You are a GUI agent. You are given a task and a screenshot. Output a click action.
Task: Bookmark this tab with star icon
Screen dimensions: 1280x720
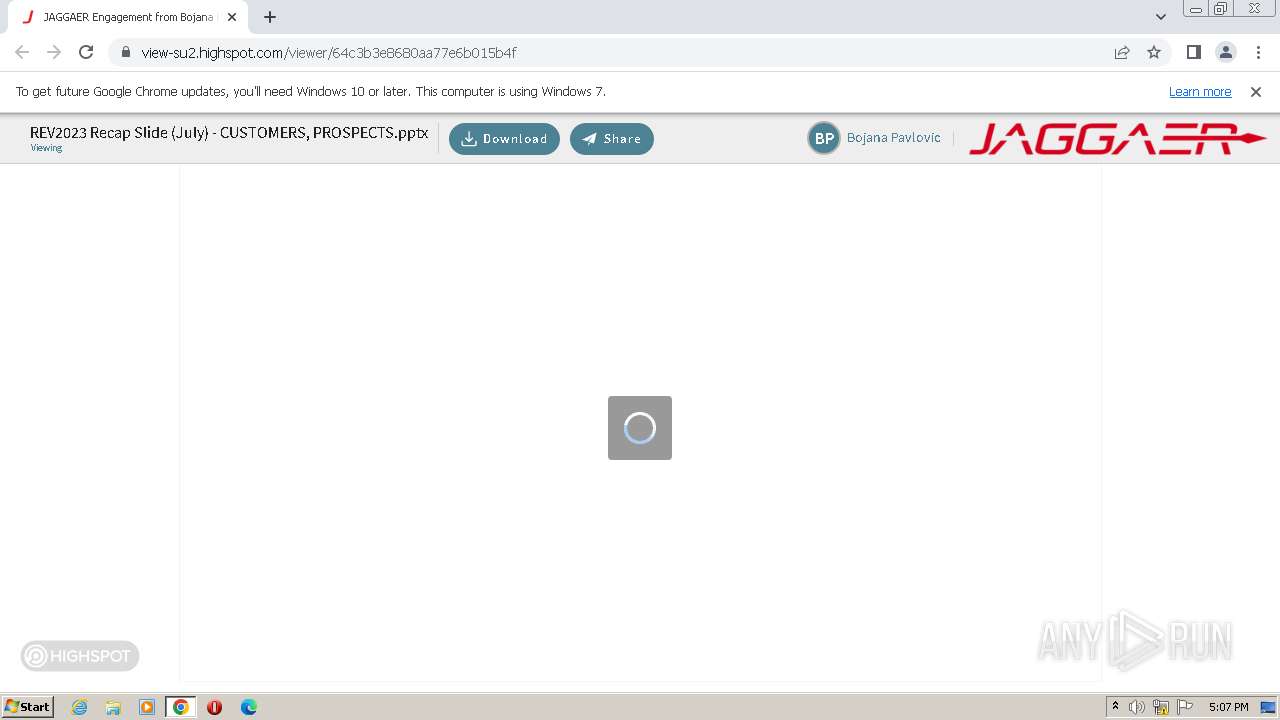pyautogui.click(x=1154, y=52)
